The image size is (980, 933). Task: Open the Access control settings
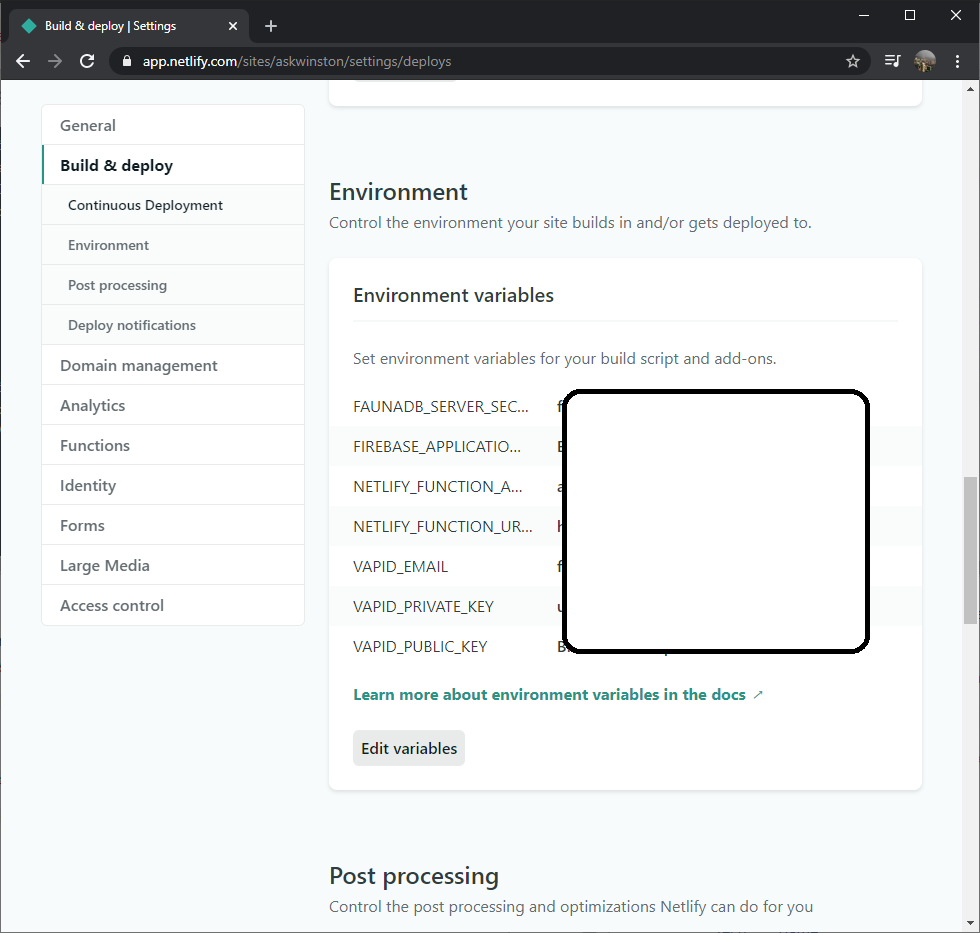coord(110,605)
